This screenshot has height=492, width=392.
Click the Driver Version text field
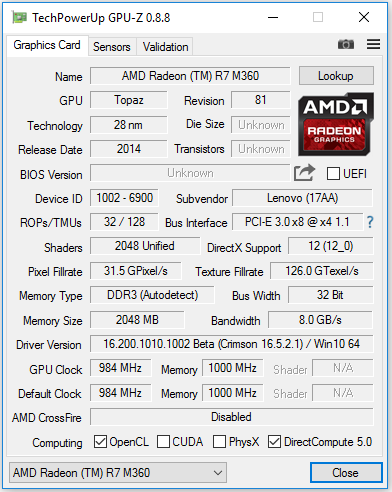pyautogui.click(x=232, y=344)
